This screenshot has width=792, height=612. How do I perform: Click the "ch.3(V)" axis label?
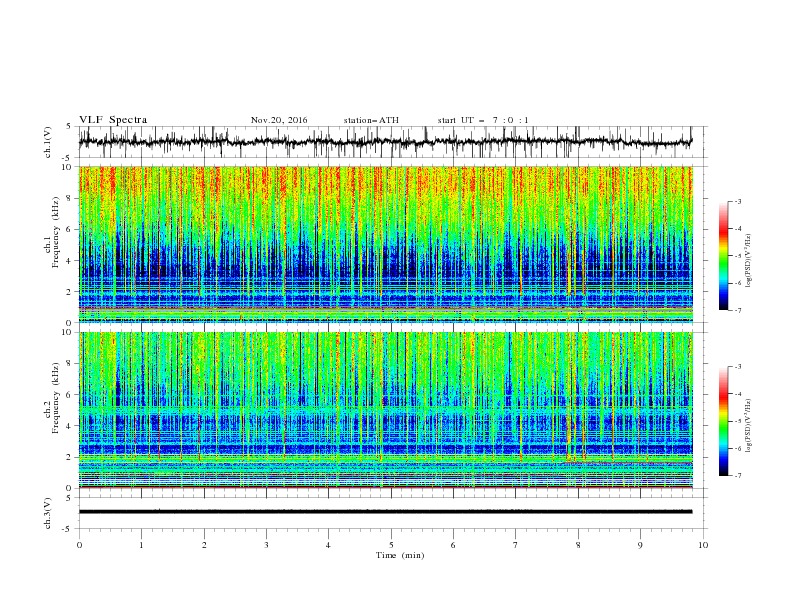[48, 513]
